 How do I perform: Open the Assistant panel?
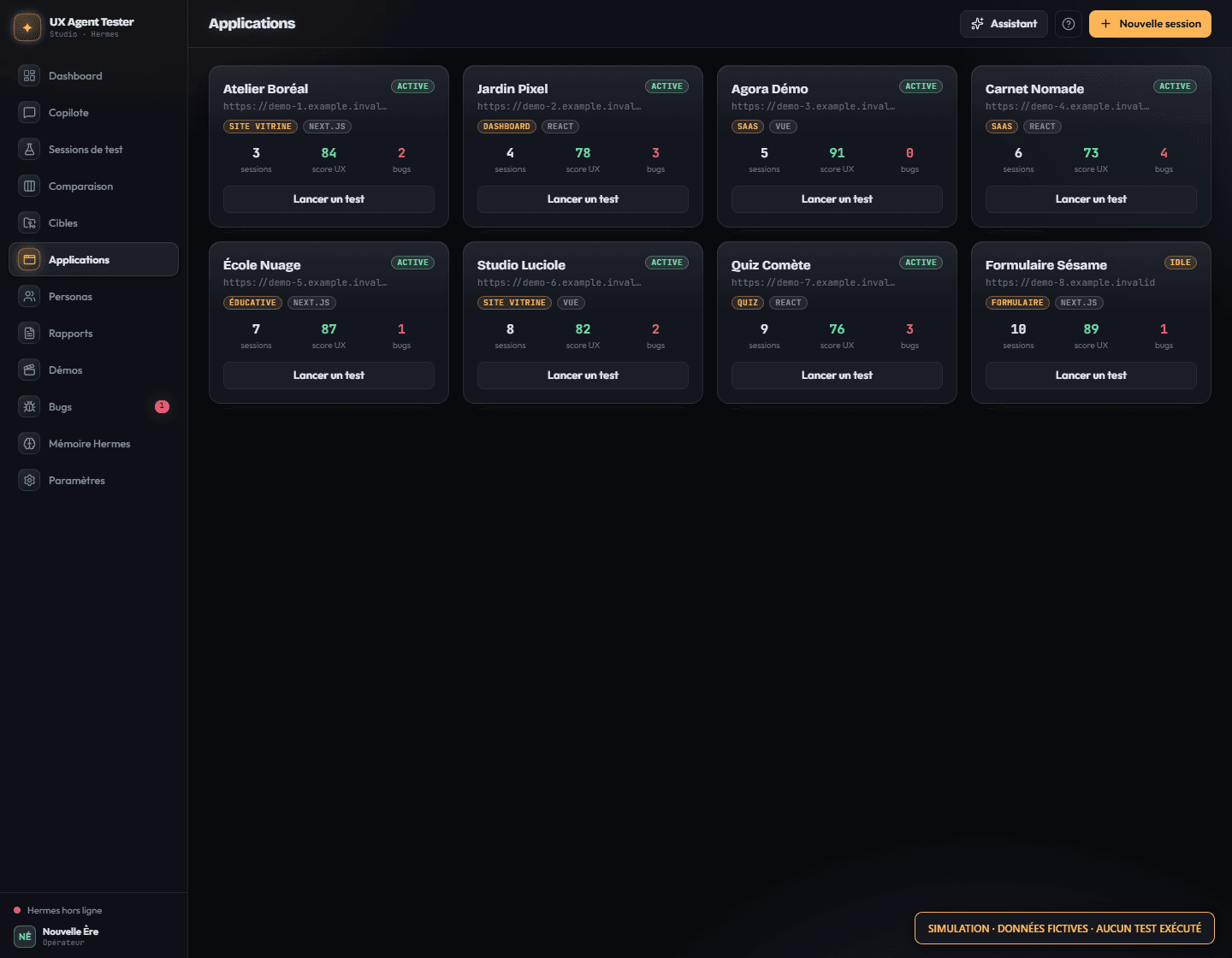1004,24
